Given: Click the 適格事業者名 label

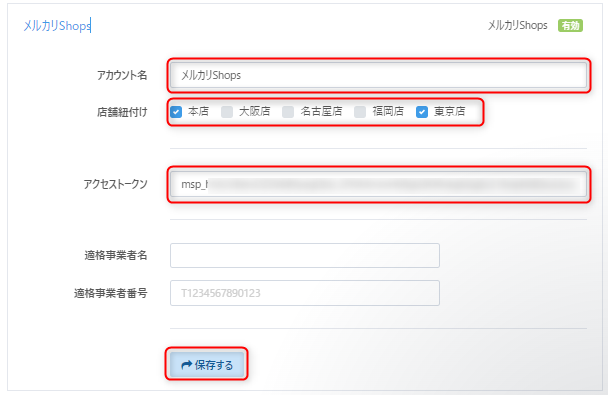Looking at the screenshot, I should (x=116, y=255).
